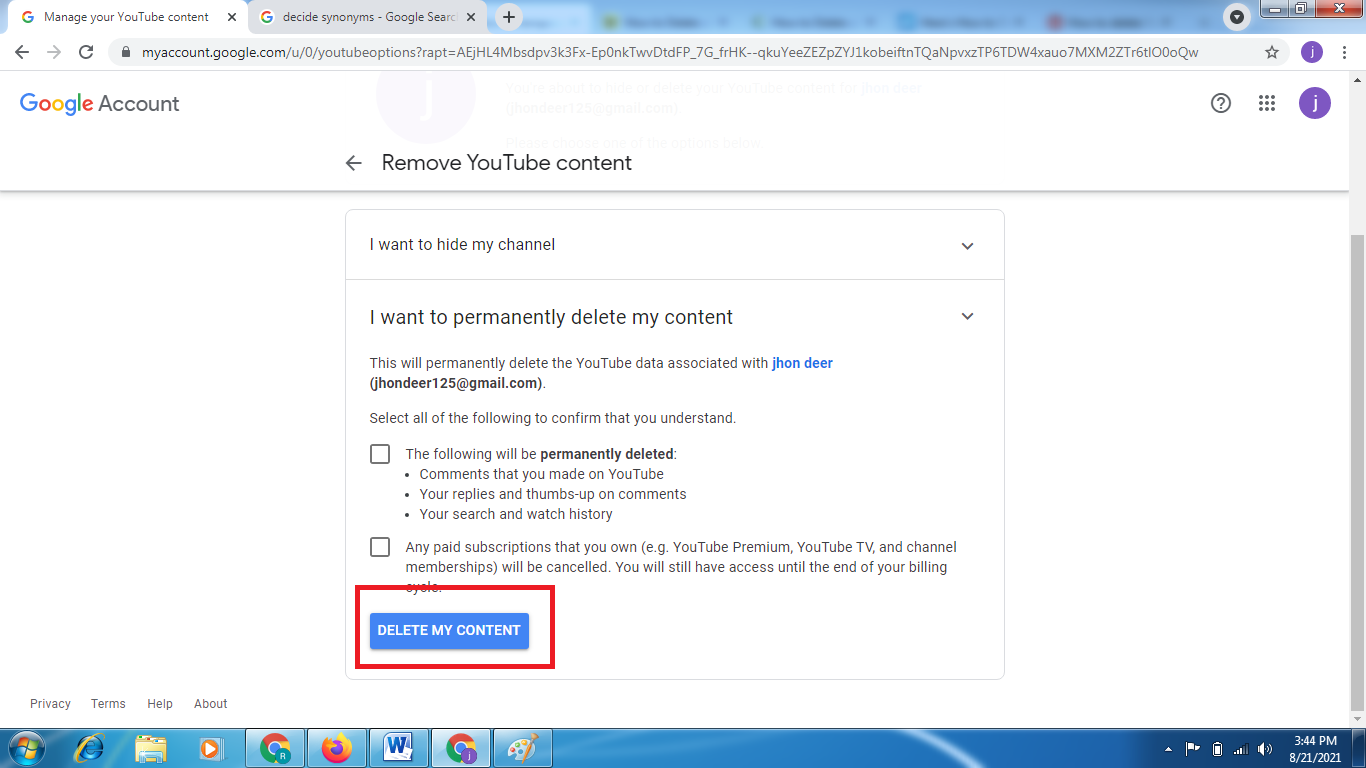The height and width of the screenshot is (768, 1366).
Task: Switch to Manage your YouTube content tab
Action: [x=126, y=17]
